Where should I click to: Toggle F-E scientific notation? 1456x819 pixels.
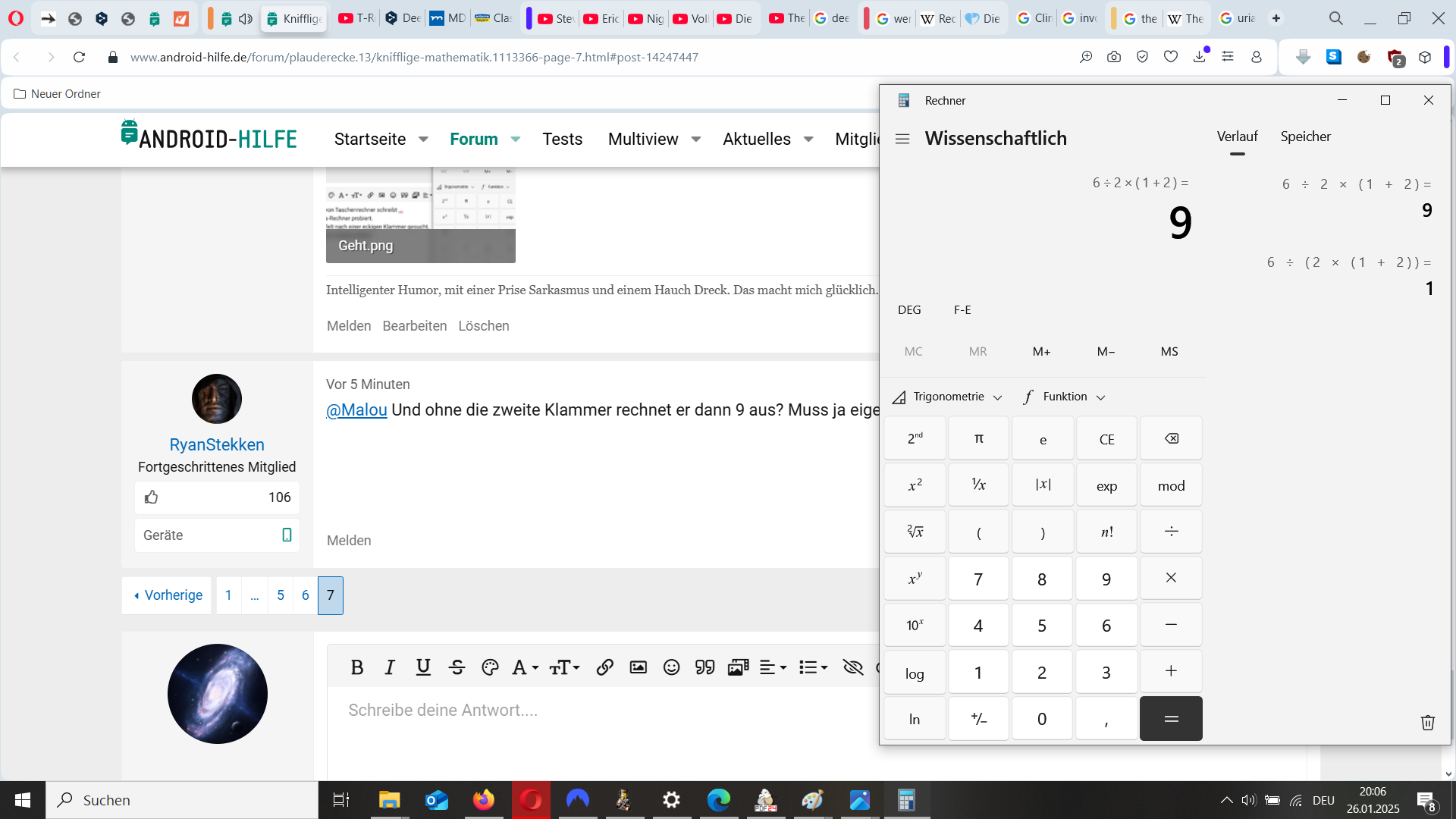pyautogui.click(x=962, y=309)
